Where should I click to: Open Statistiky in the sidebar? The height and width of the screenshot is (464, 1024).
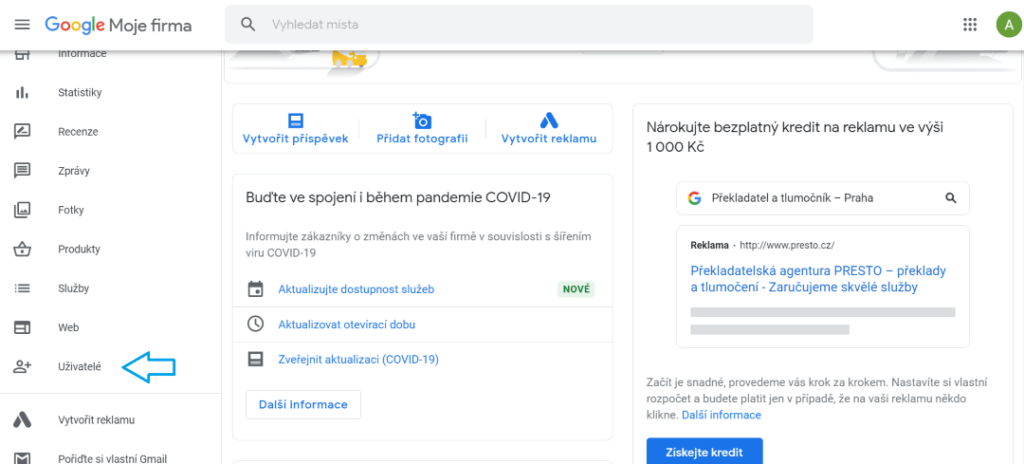tap(80, 93)
